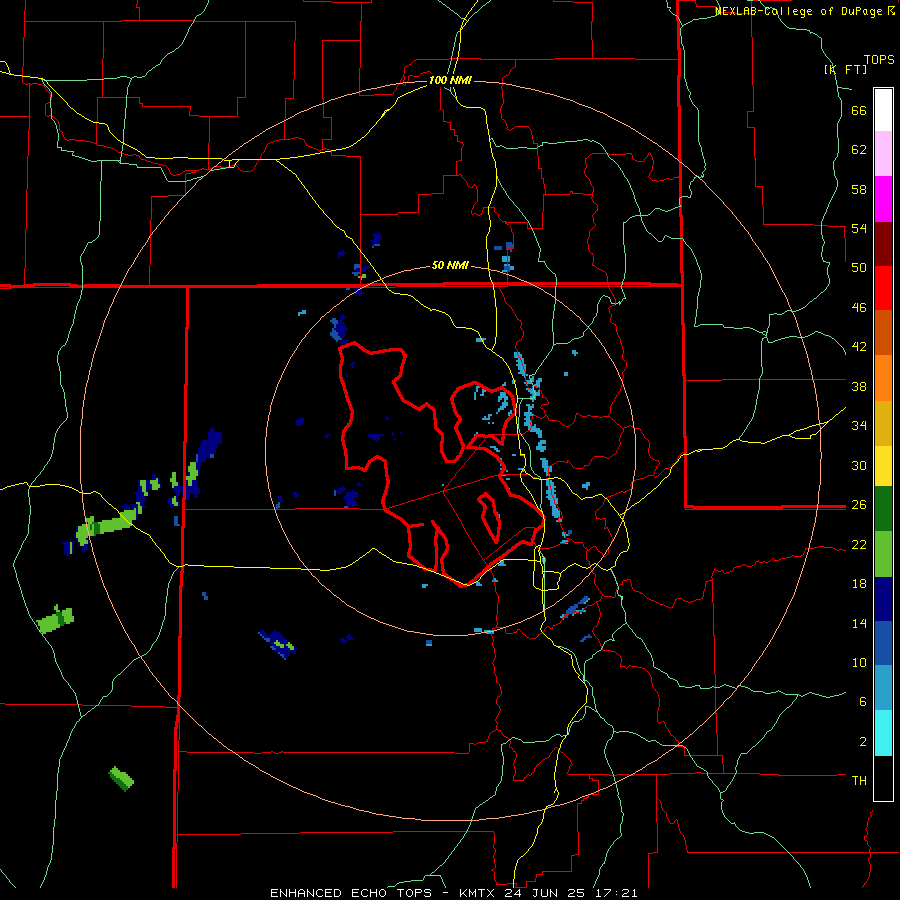900x900 pixels.
Task: Click the '46' legend value
Action: (x=859, y=308)
